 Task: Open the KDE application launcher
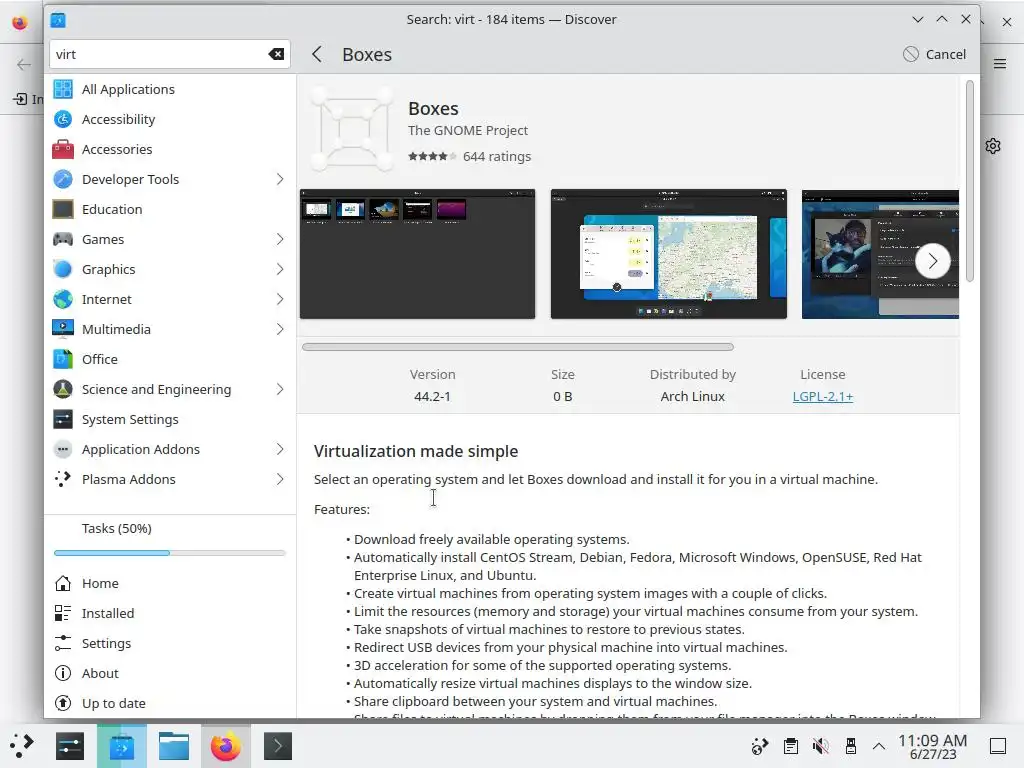[x=22, y=746]
